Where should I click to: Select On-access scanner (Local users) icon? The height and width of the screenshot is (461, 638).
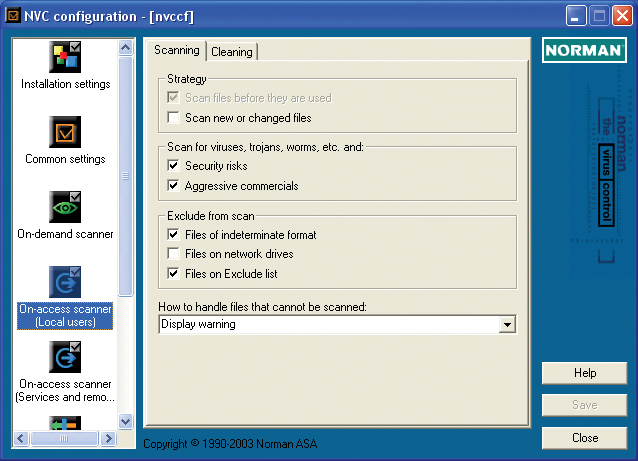65,282
